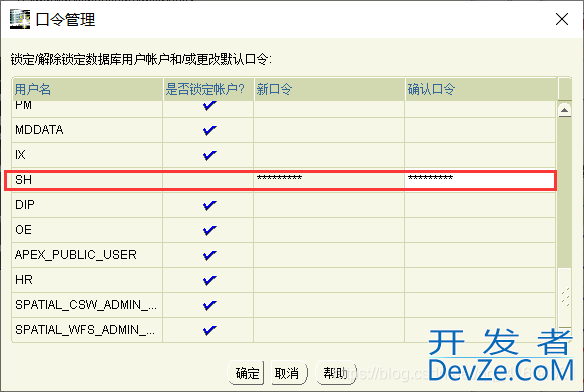Click the new password field for SH
Screen dimensions: 584x392
[x=329, y=180]
